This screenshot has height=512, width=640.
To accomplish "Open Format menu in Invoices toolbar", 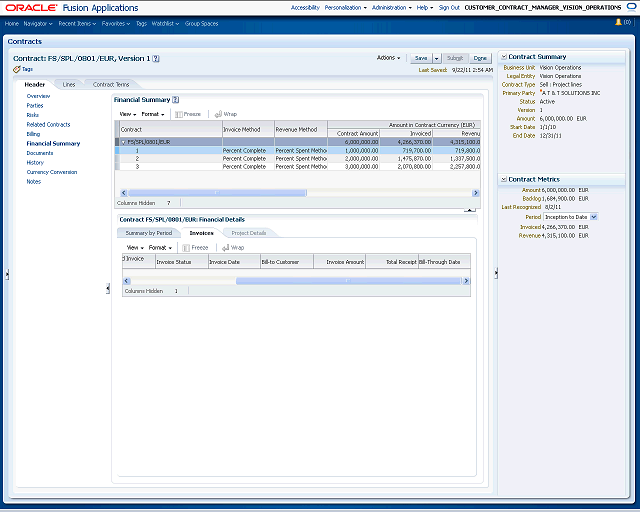I will [160, 248].
